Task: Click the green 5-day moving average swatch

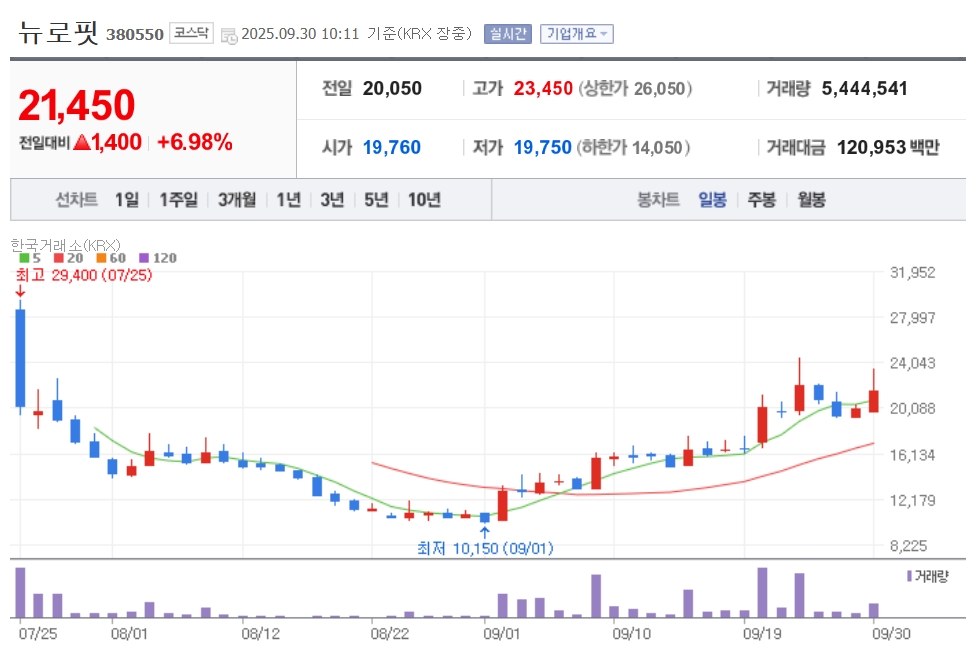Action: click(x=24, y=258)
